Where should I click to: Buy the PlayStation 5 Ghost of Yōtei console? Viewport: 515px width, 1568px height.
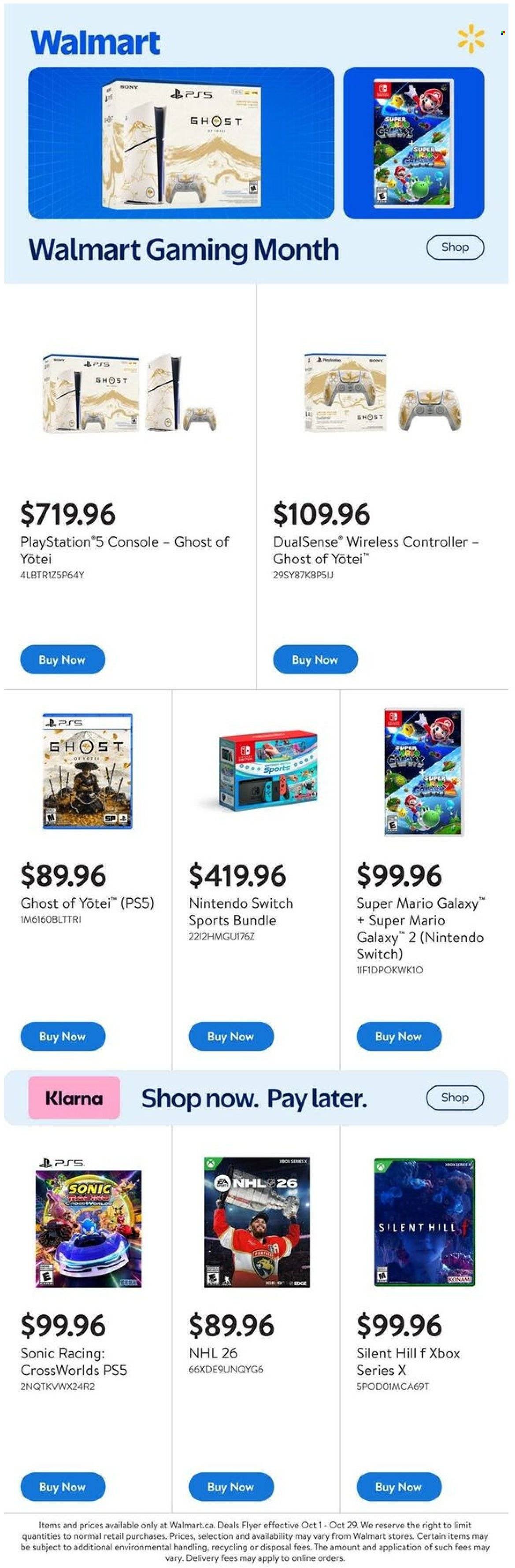(x=62, y=660)
